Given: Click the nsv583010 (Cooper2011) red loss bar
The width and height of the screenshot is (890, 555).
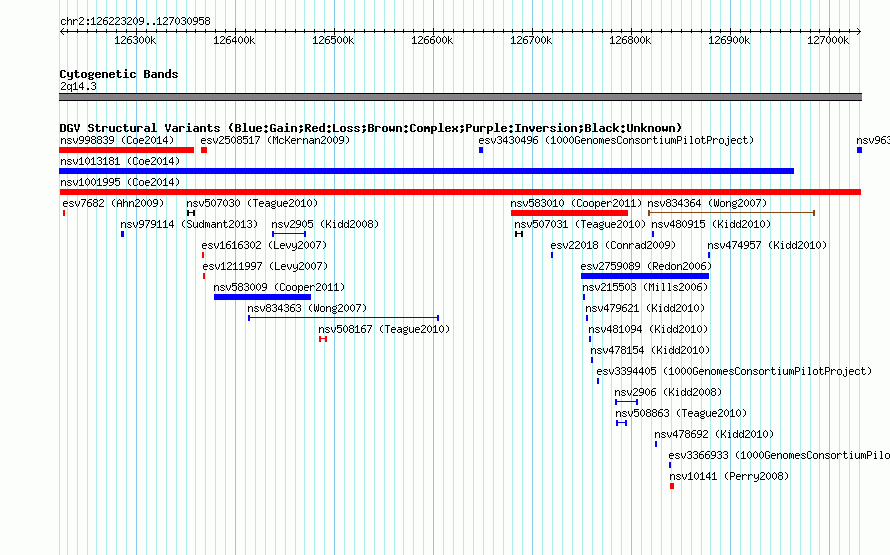Looking at the screenshot, I should [x=569, y=213].
